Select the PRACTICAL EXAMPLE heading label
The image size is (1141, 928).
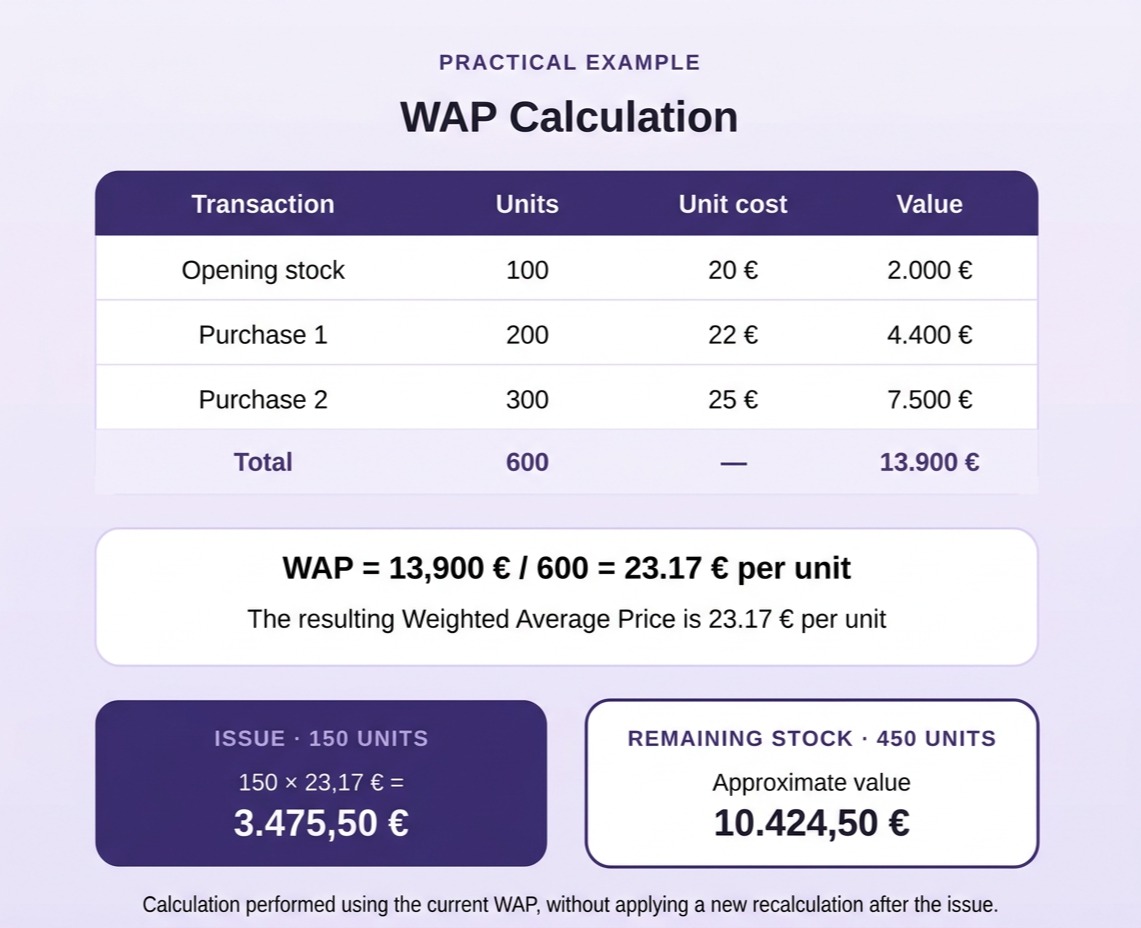tap(570, 63)
